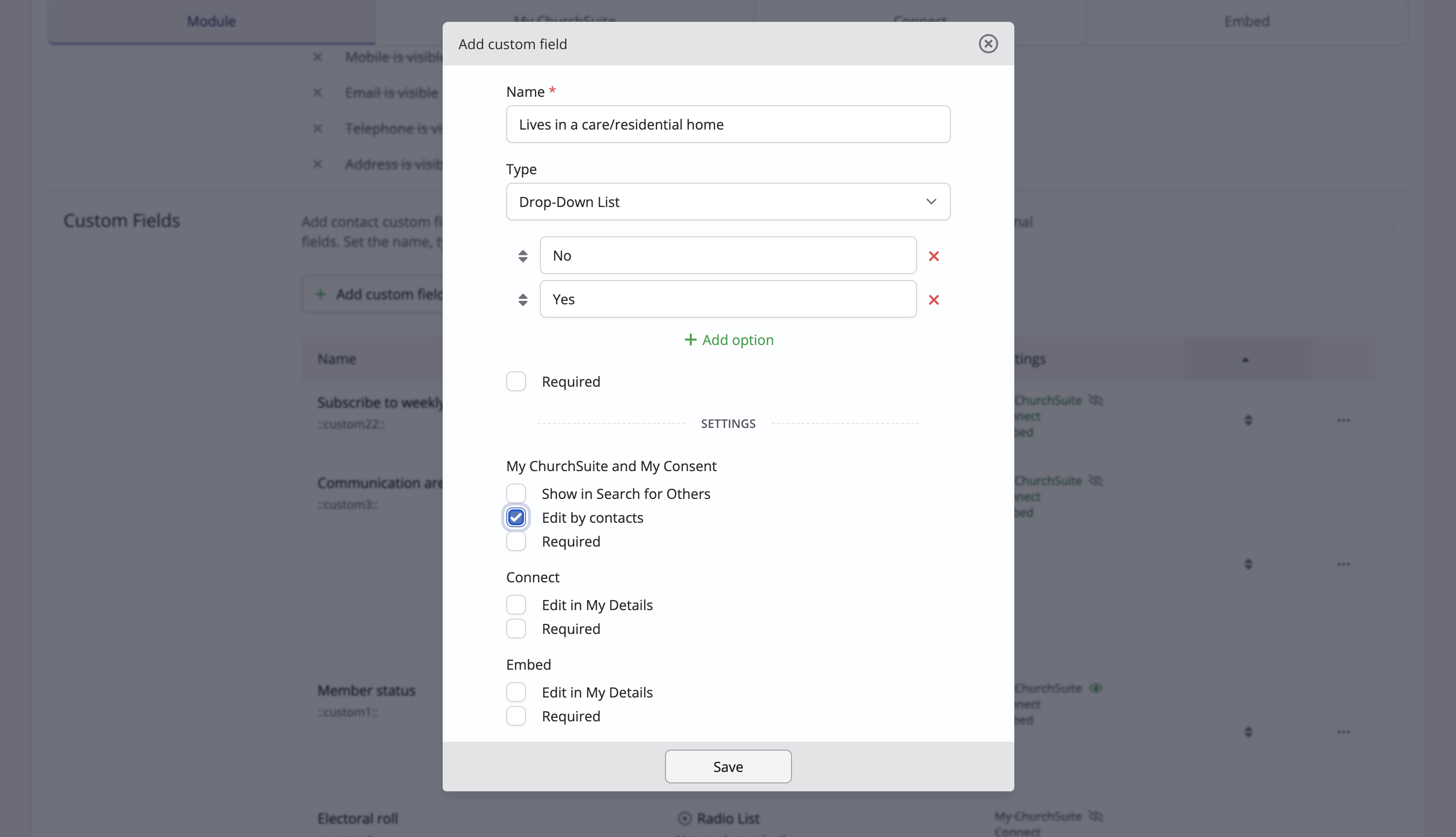Open the Type drop-down list selector
Image resolution: width=1456 pixels, height=837 pixels.
pos(728,202)
